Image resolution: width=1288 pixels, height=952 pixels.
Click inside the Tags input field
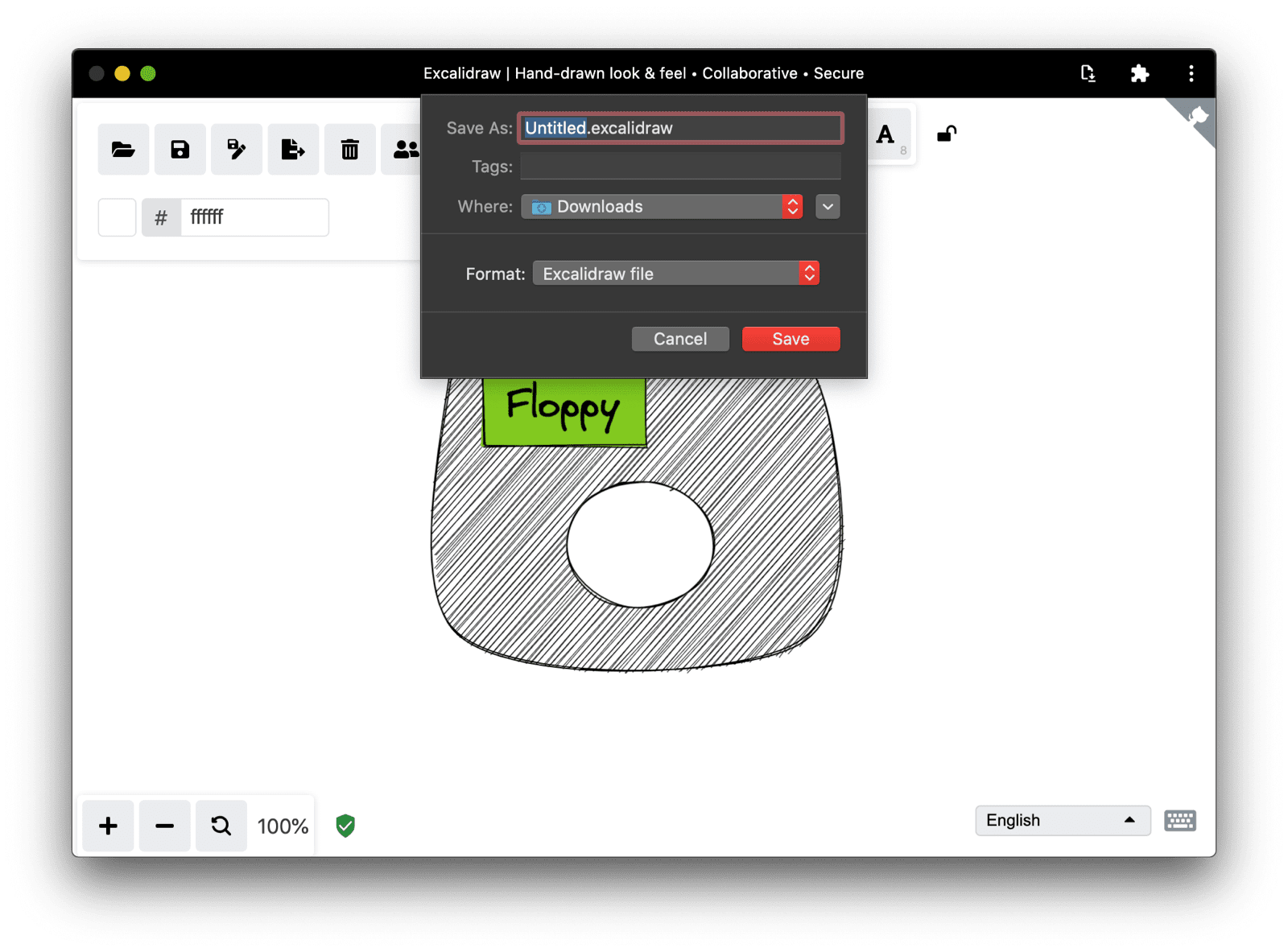tap(679, 166)
